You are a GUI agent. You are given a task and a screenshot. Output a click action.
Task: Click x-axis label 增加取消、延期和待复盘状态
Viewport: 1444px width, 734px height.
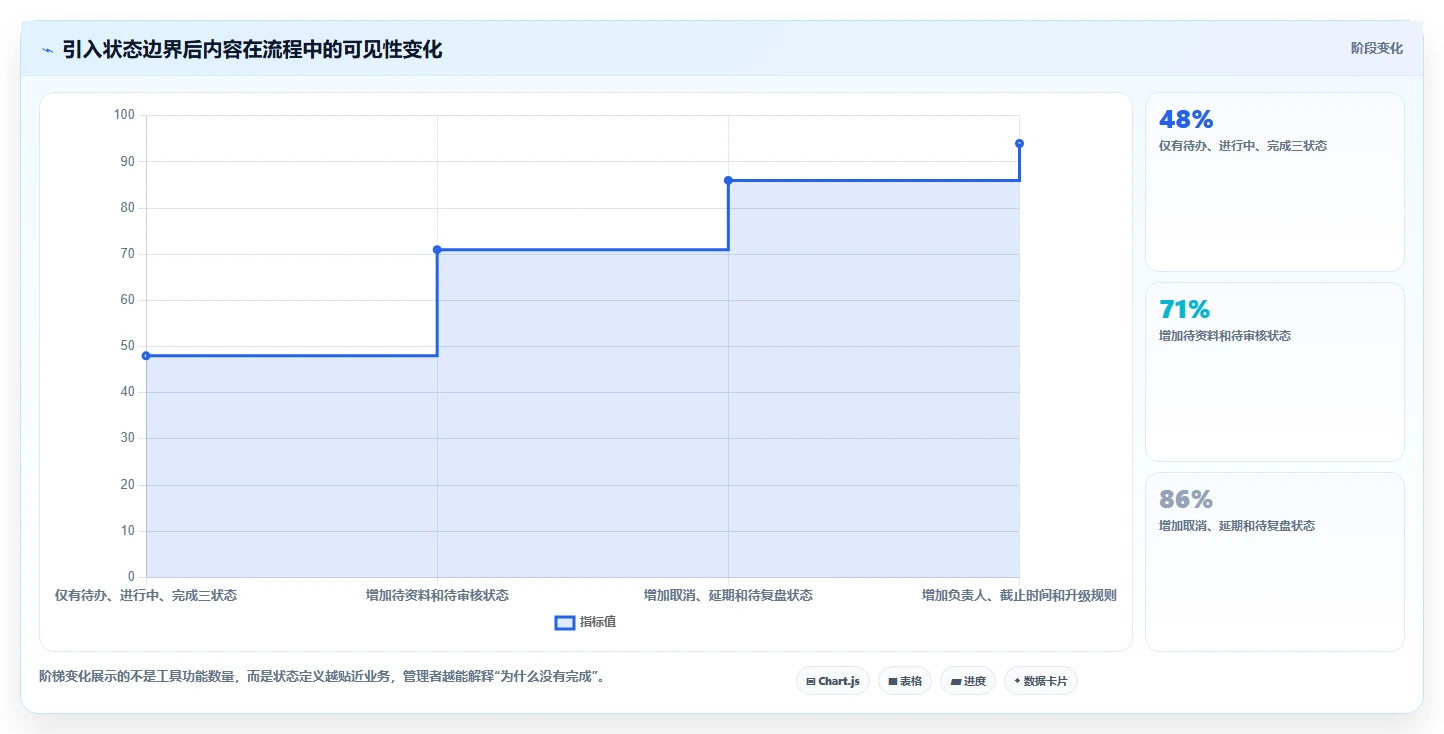[728, 595]
